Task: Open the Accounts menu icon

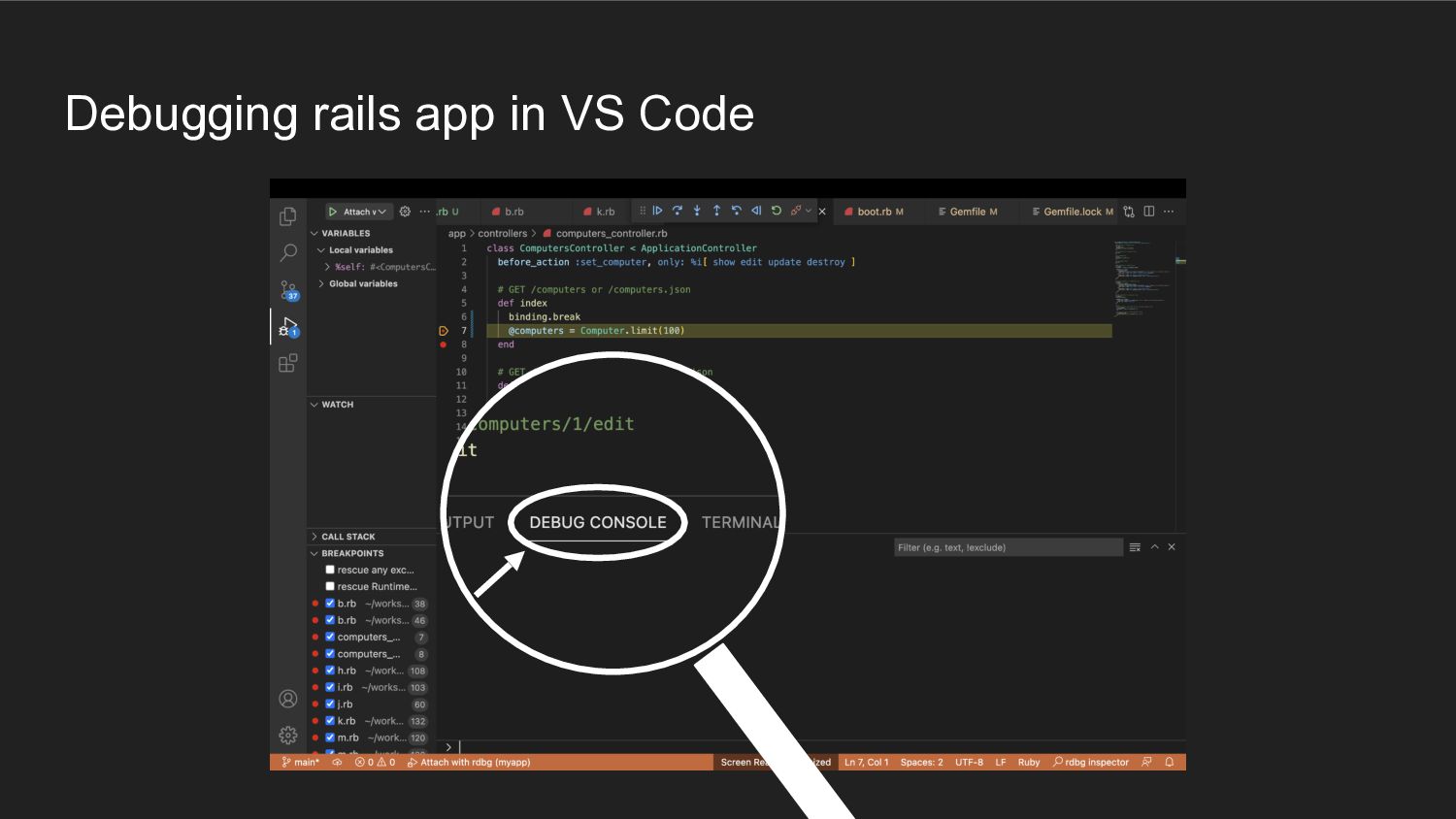Action: [x=288, y=699]
